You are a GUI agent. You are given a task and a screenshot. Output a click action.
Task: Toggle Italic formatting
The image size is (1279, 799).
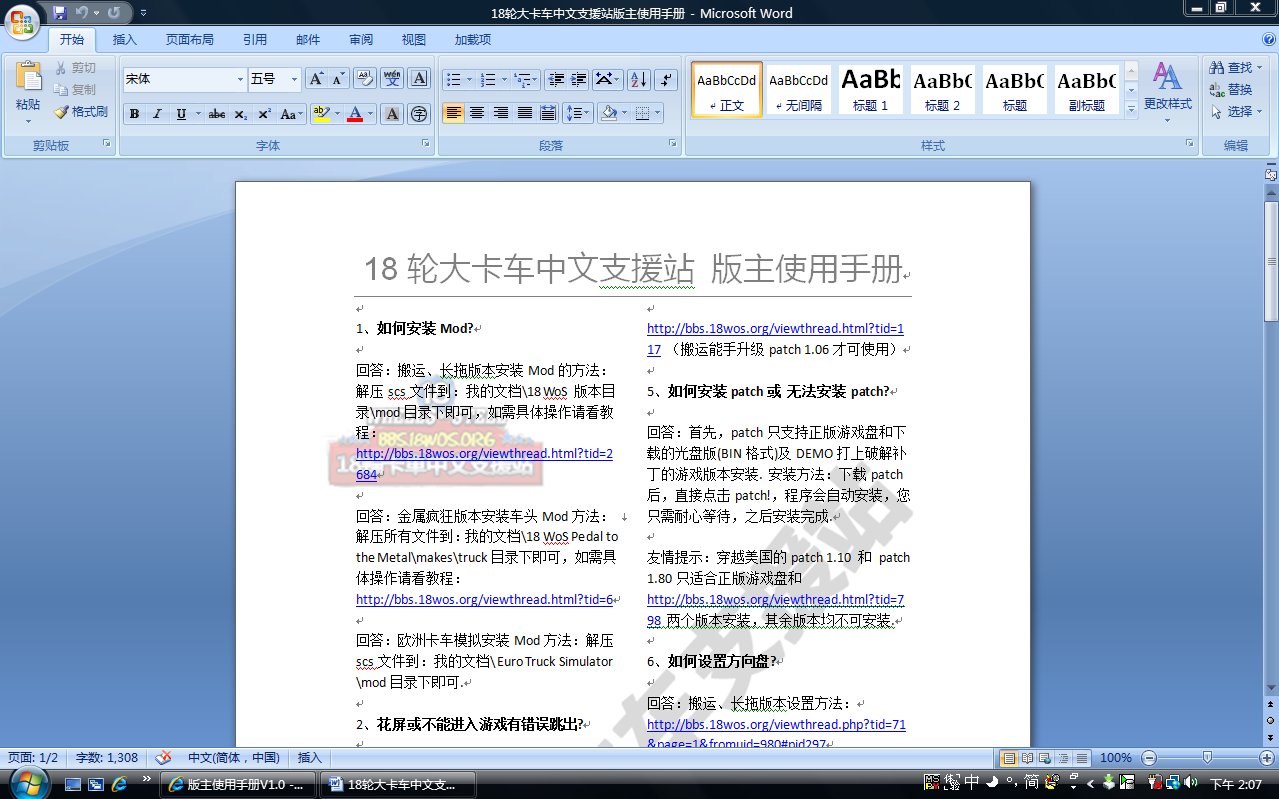[x=157, y=114]
